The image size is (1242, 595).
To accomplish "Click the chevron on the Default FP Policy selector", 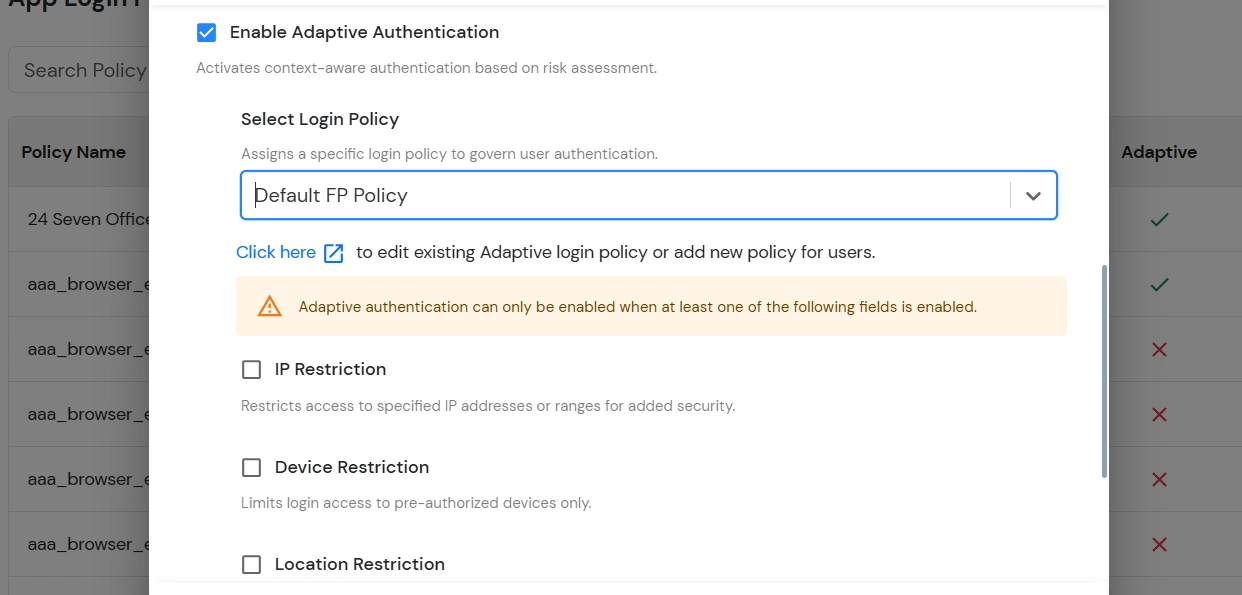I will click(x=1033, y=195).
